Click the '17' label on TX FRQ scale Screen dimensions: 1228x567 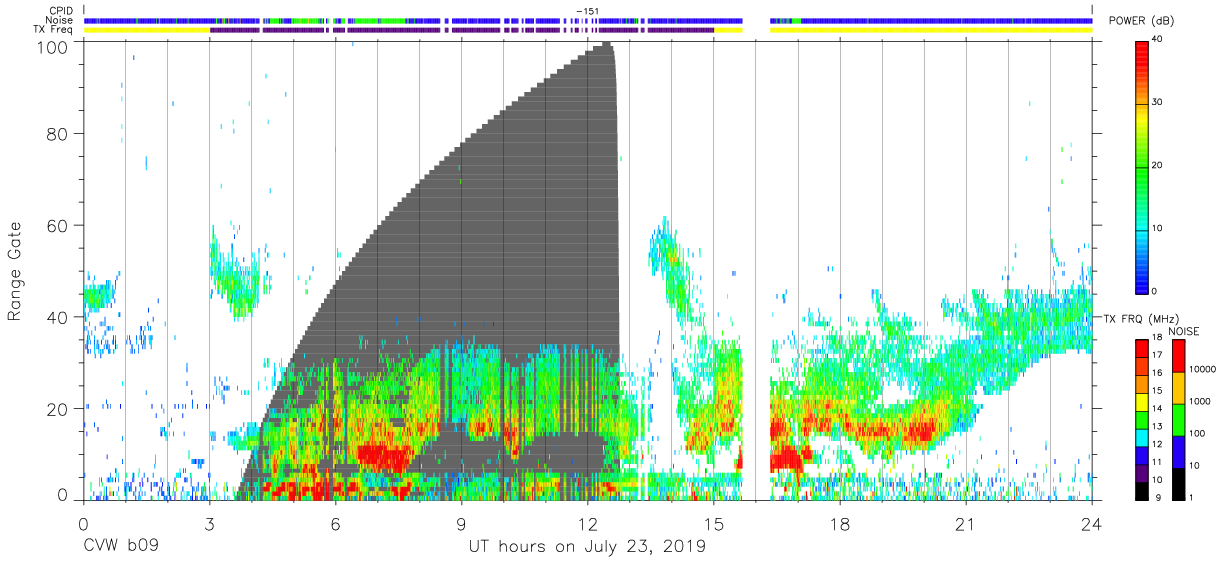[1159, 357]
